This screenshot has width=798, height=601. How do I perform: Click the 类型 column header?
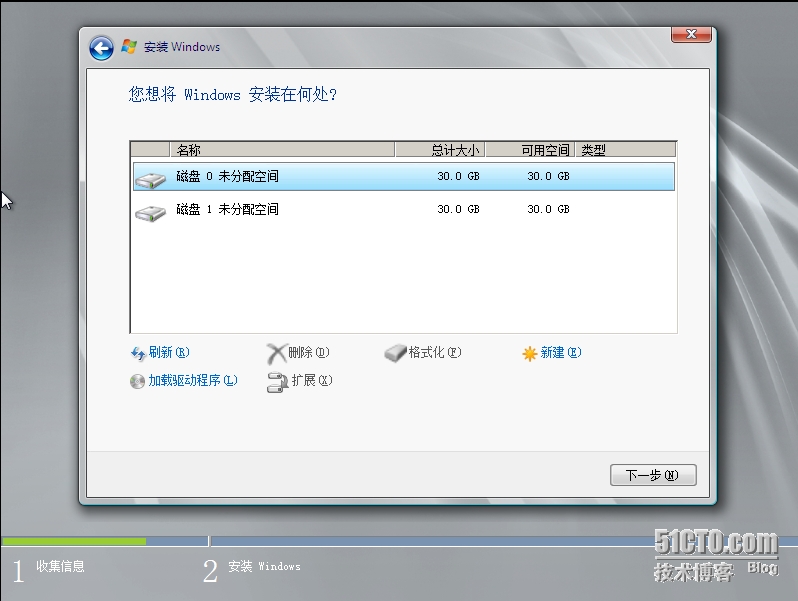point(625,150)
